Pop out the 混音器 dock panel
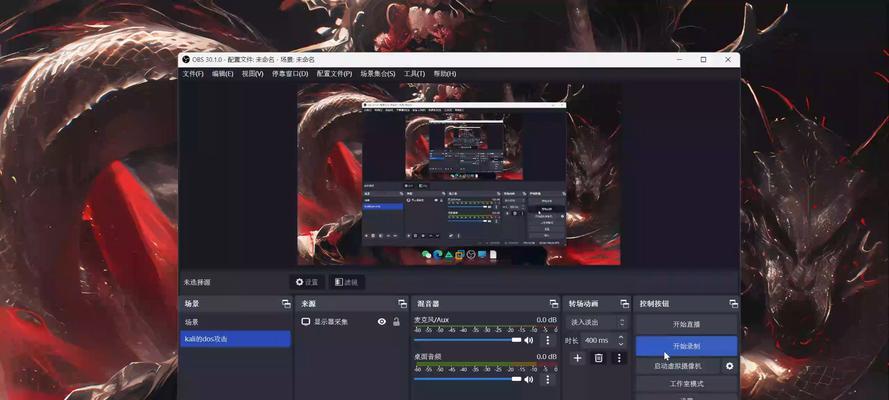The height and width of the screenshot is (400, 889). point(553,304)
